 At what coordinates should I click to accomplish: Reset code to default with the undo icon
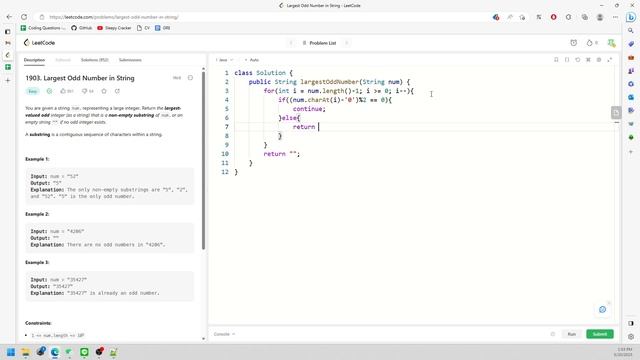(578, 60)
